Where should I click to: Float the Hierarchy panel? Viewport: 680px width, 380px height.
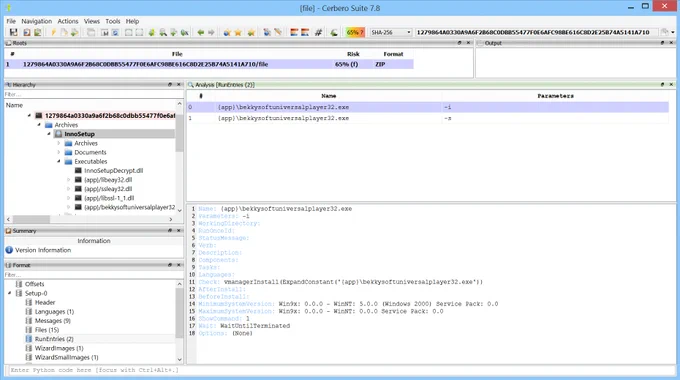(x=170, y=85)
